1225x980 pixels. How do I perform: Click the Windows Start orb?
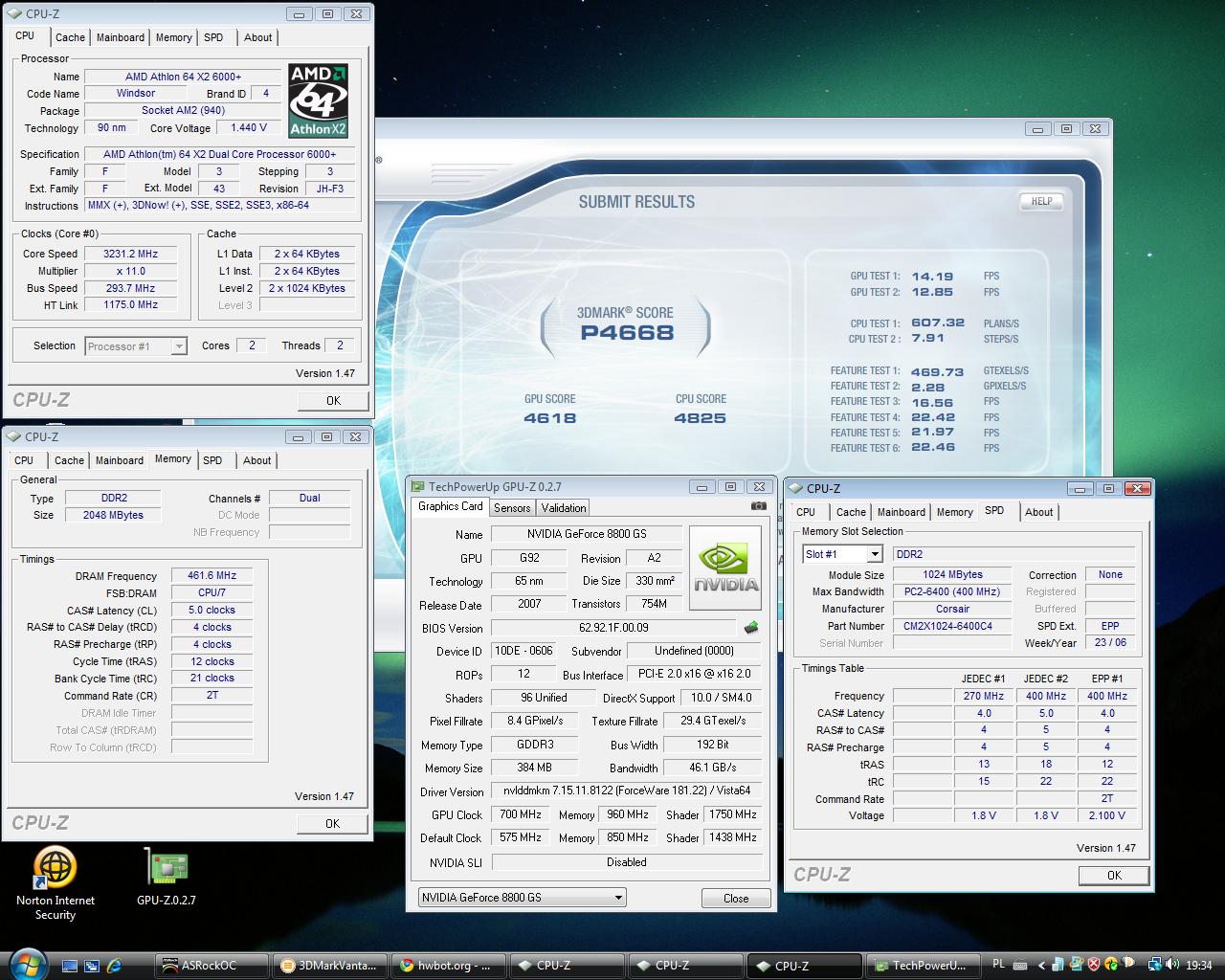26,964
